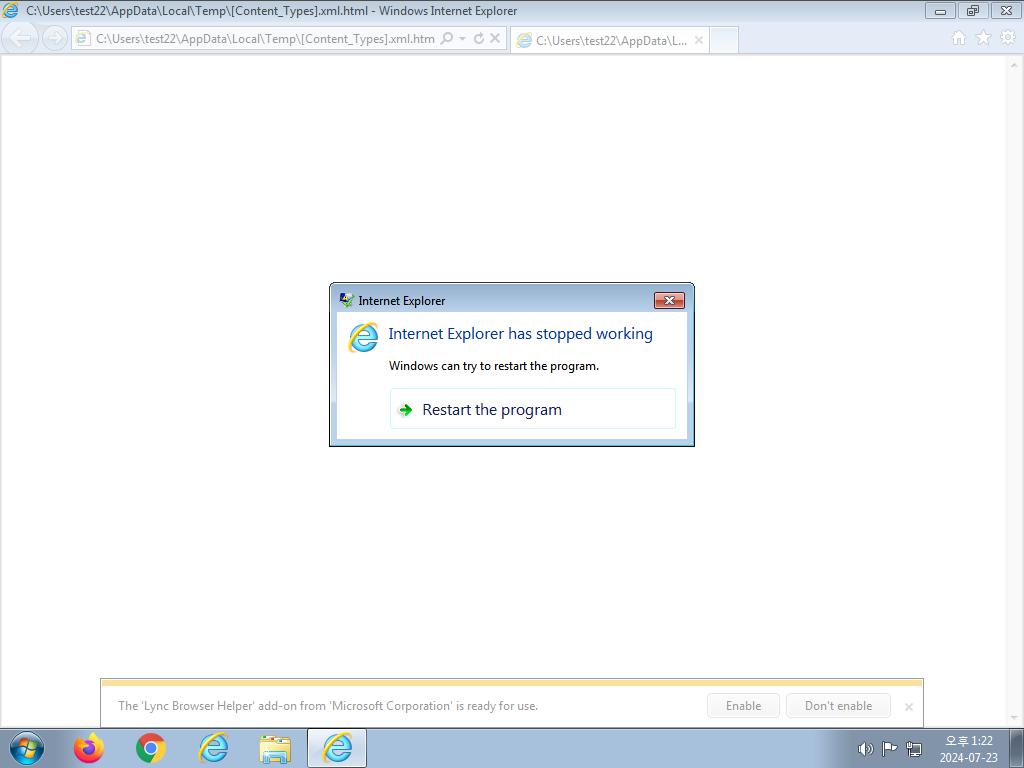Click the scrollbar up arrow
Screen dimensions: 1024x768
pos(1014,65)
